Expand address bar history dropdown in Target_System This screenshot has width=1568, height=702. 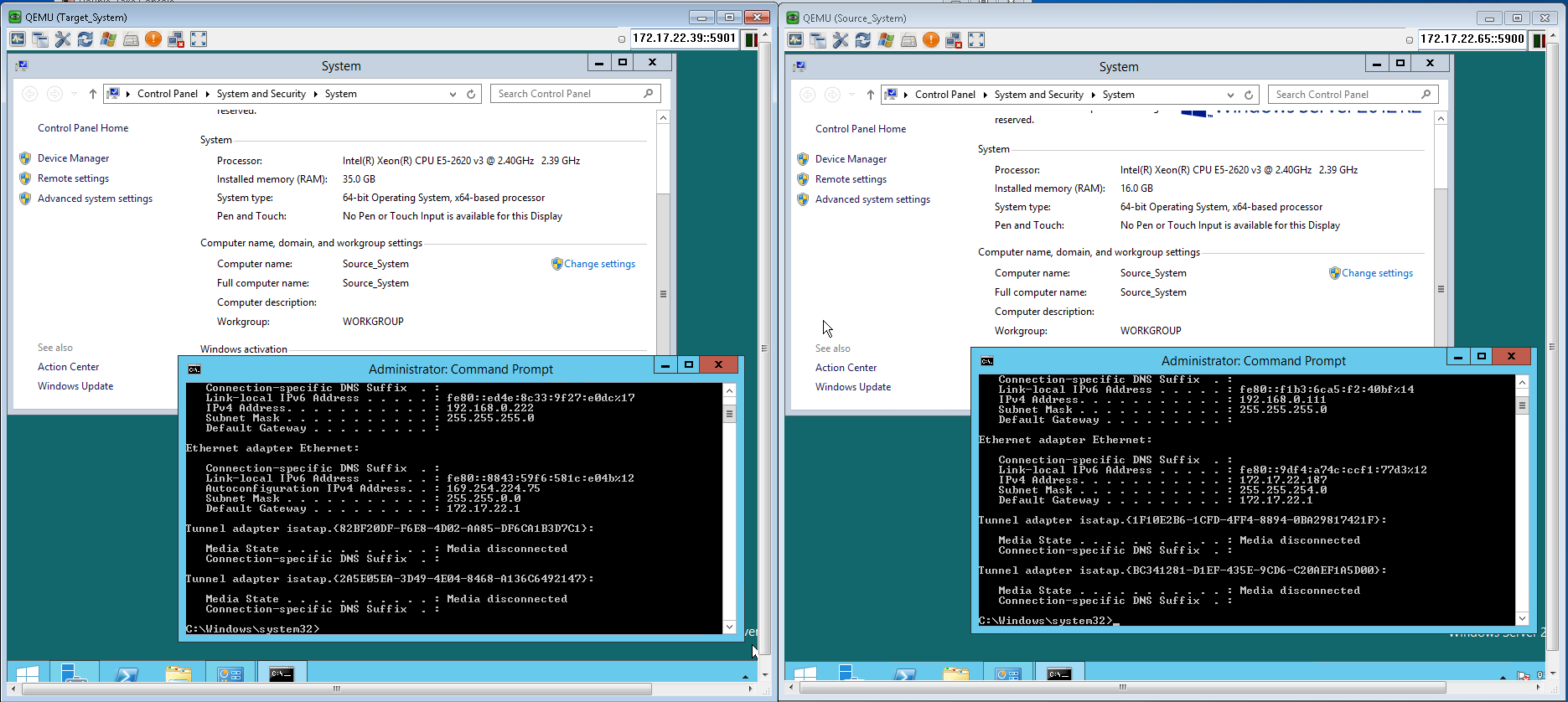(x=453, y=95)
